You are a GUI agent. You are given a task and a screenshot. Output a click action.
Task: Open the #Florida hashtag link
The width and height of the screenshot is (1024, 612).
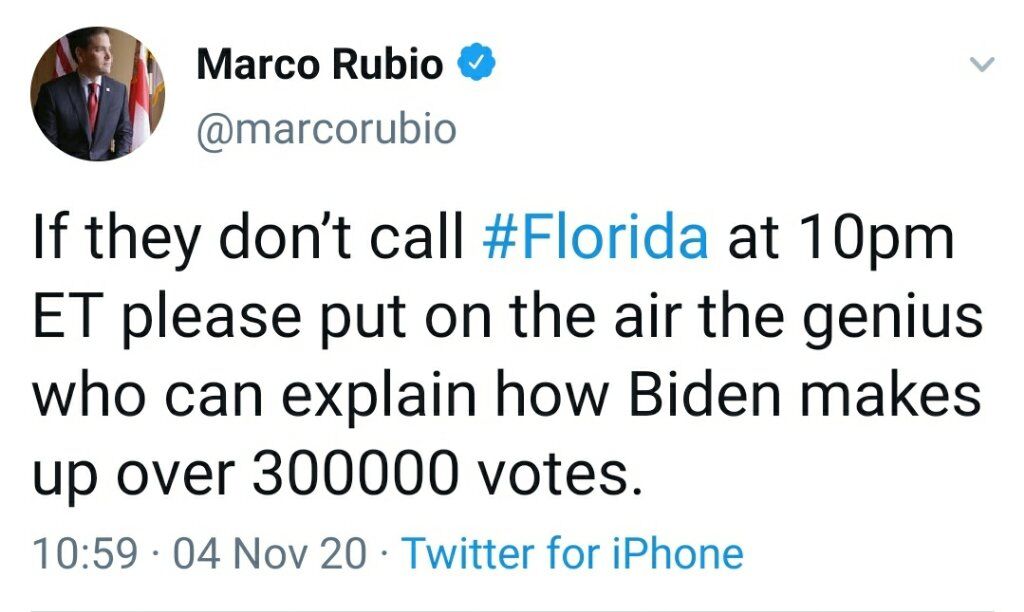click(x=595, y=236)
